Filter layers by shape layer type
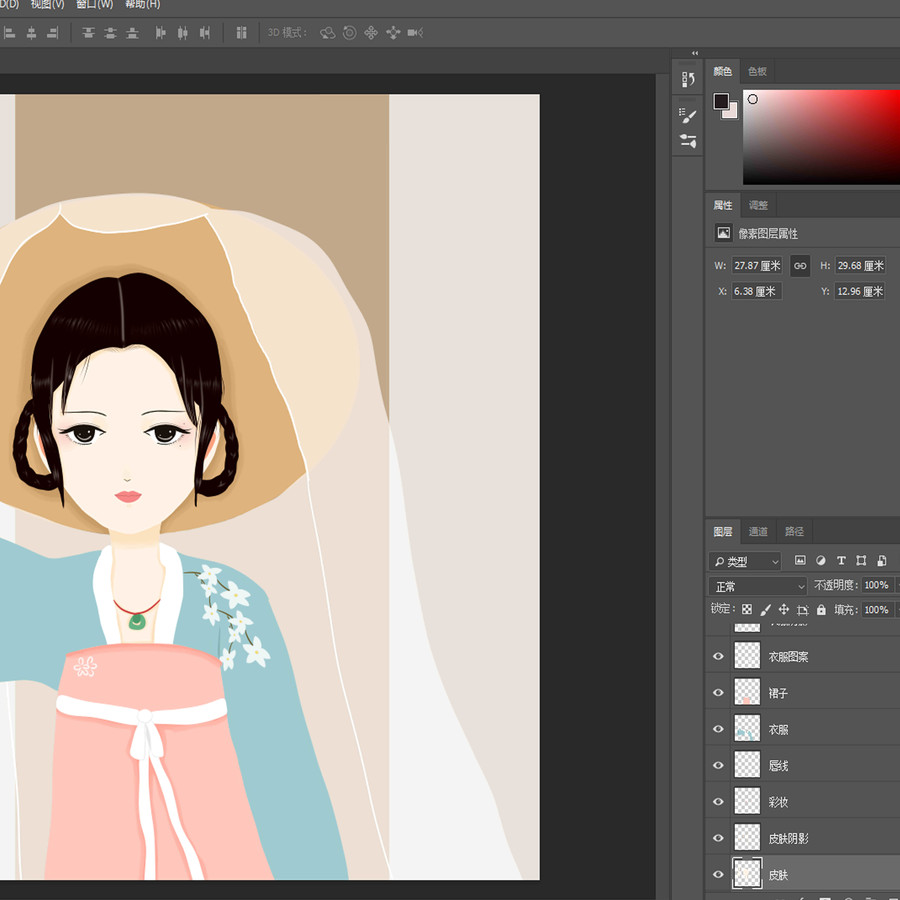900x900 pixels. pyautogui.click(x=861, y=561)
